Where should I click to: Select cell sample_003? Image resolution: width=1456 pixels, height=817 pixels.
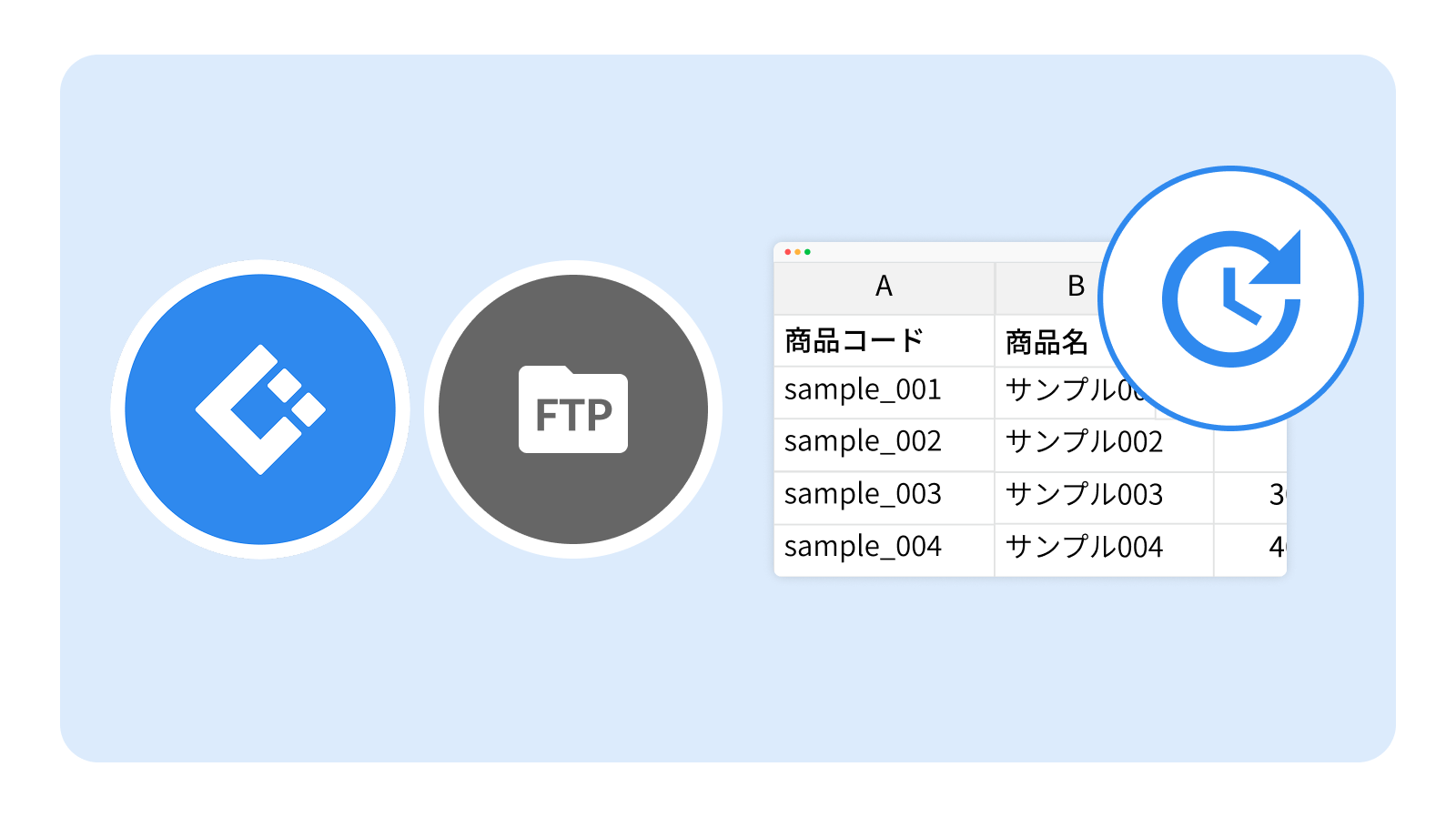(x=884, y=498)
